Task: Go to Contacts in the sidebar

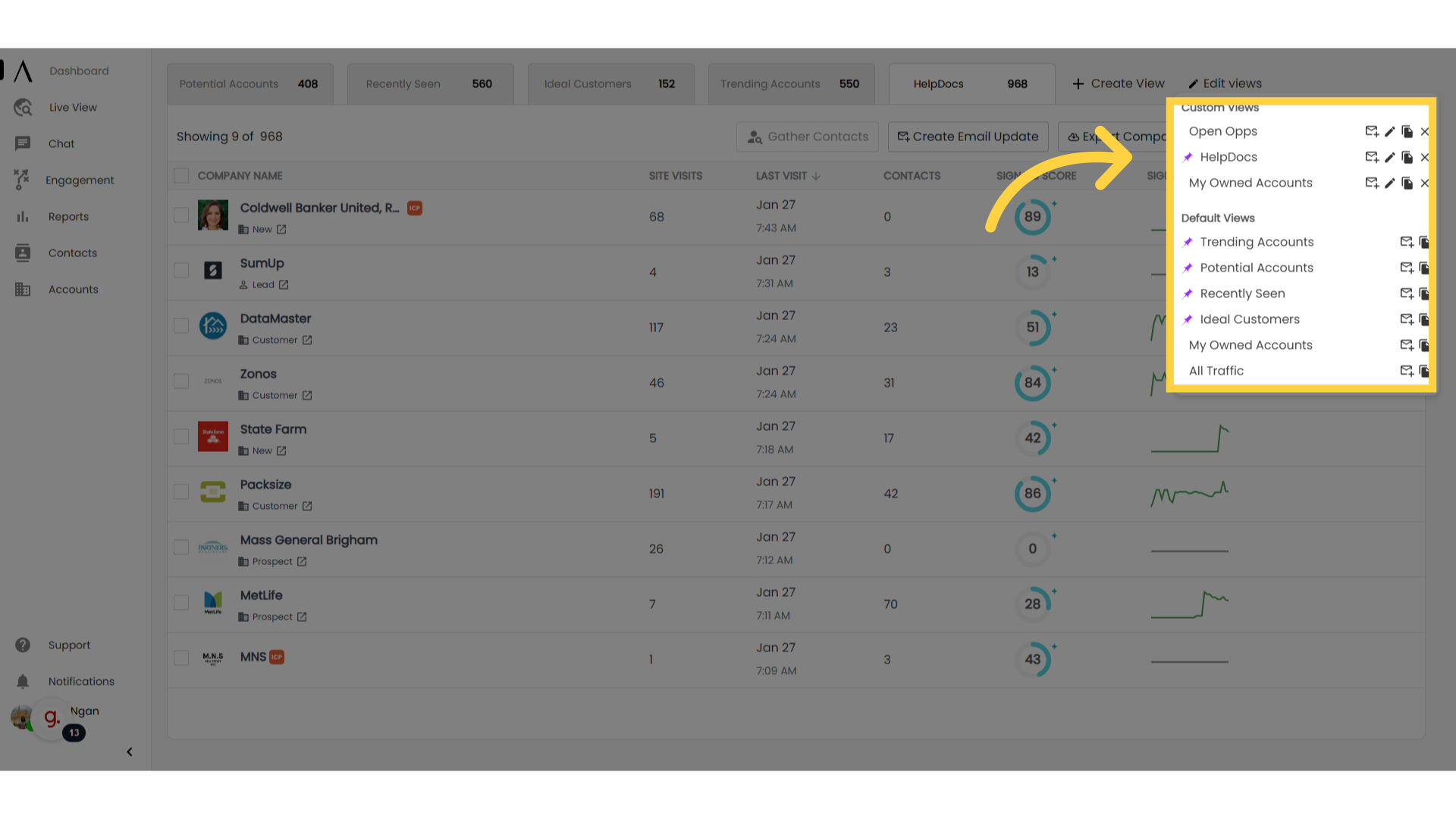Action: 73,253
